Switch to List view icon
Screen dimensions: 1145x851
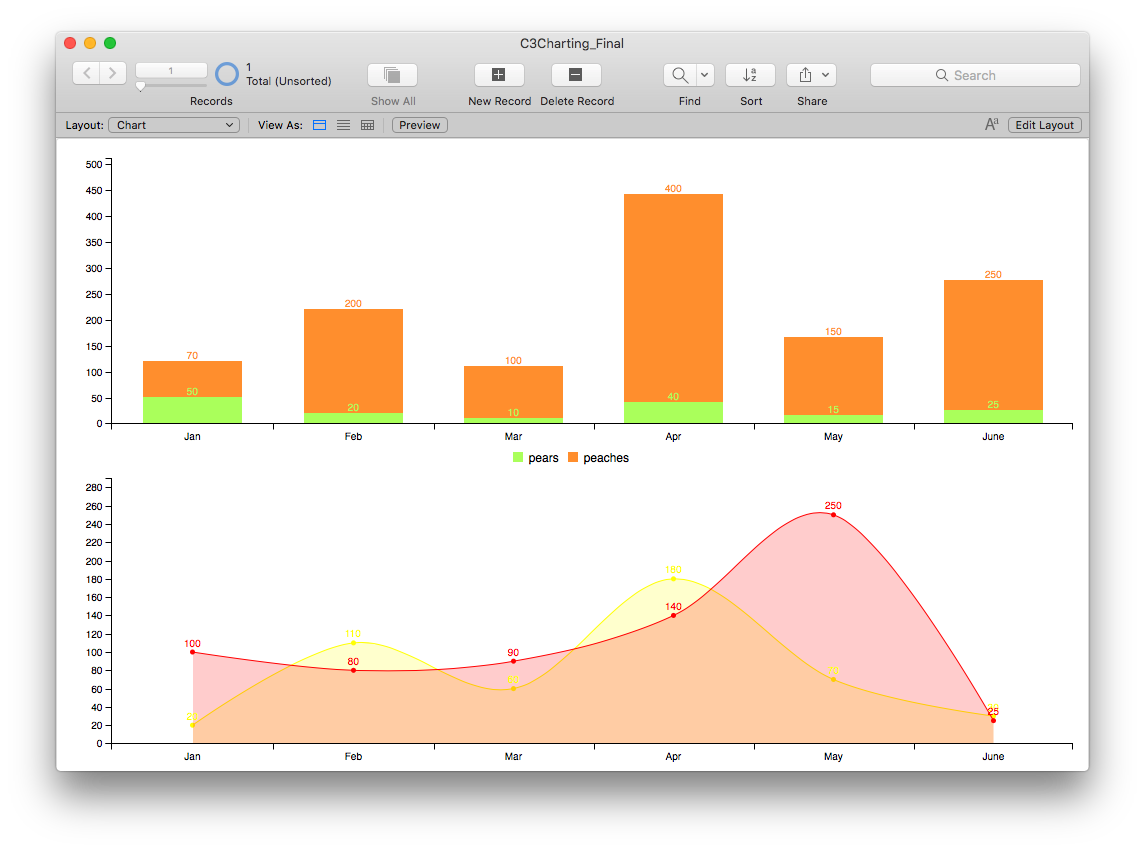tap(343, 125)
